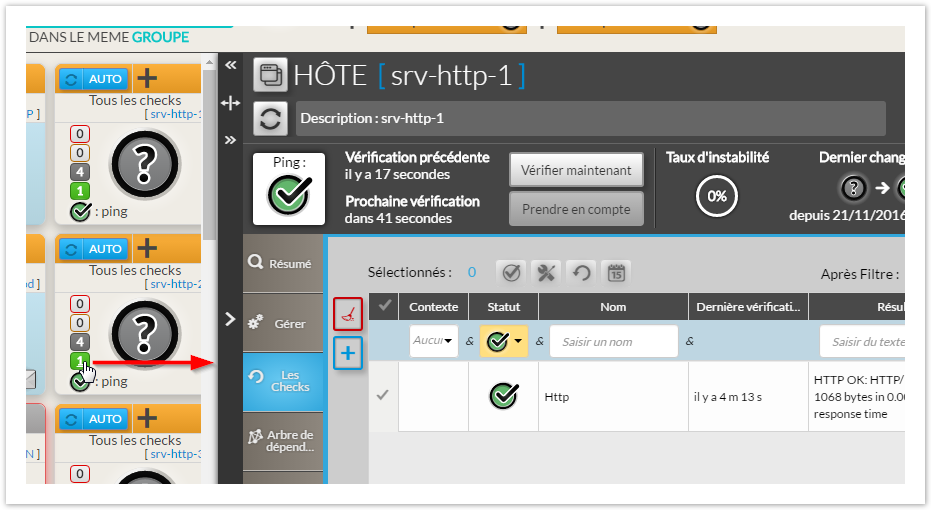Click the Saisir du texte result filter field

point(863,341)
